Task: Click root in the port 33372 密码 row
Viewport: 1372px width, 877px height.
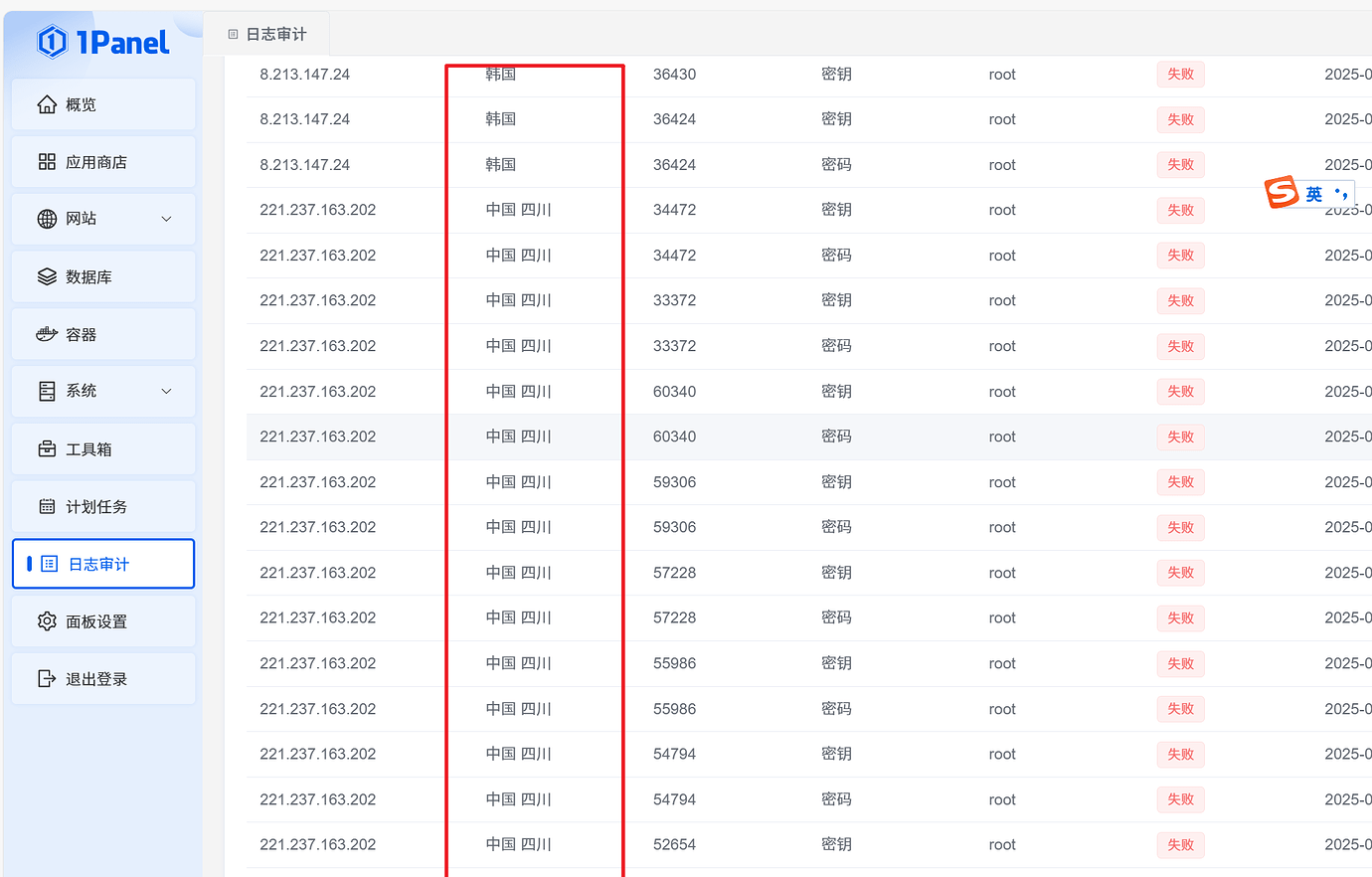Action: (1002, 346)
